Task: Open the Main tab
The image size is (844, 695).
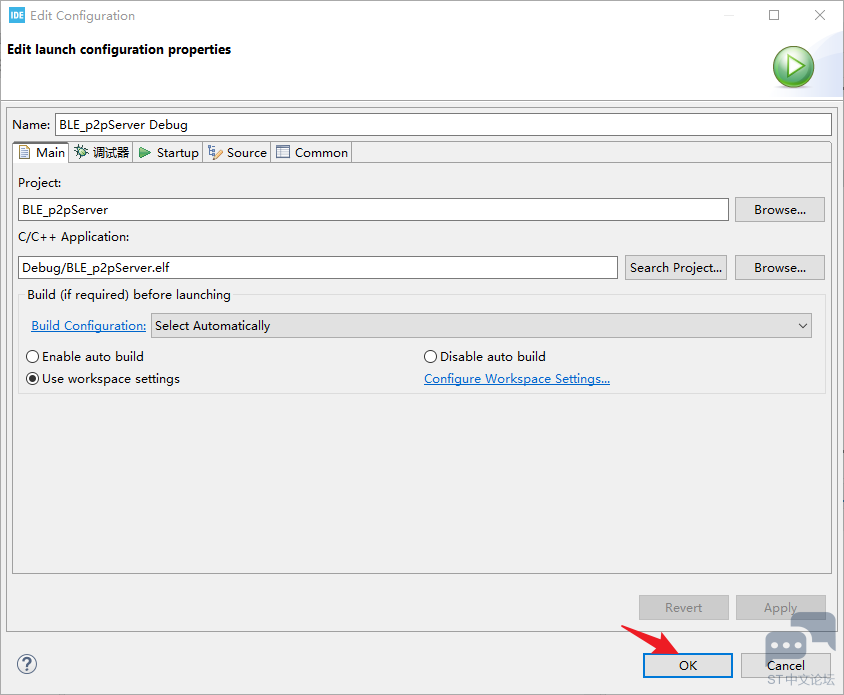Action: (41, 153)
